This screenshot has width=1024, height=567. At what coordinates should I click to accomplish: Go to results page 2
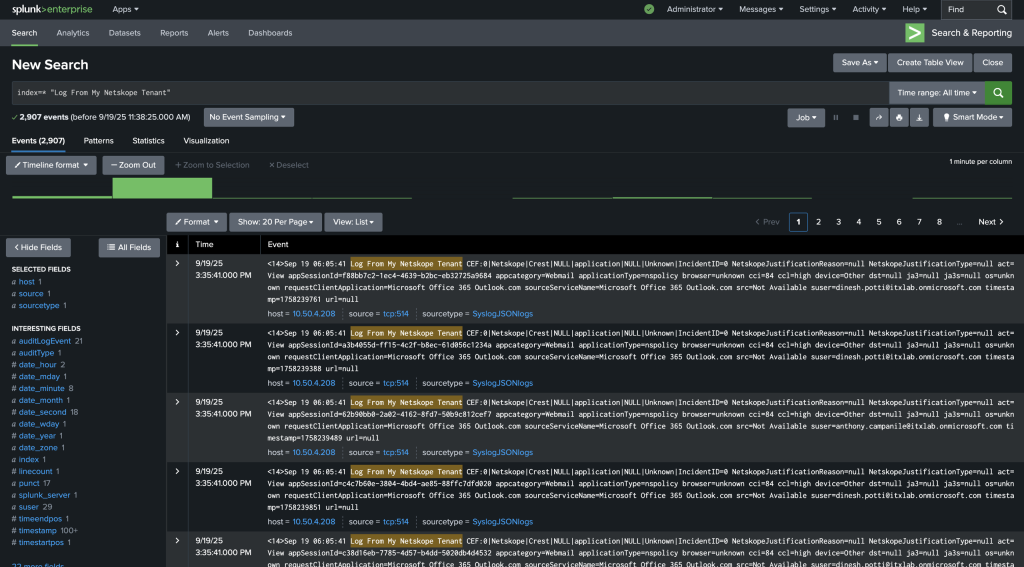(x=818, y=222)
